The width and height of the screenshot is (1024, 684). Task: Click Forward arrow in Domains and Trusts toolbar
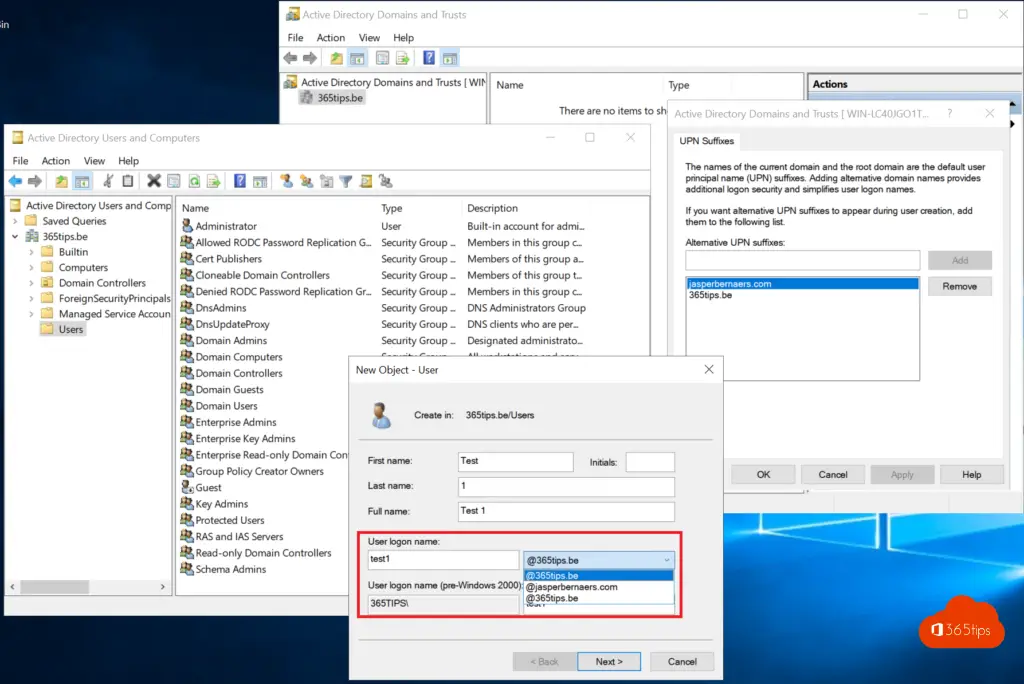point(310,58)
